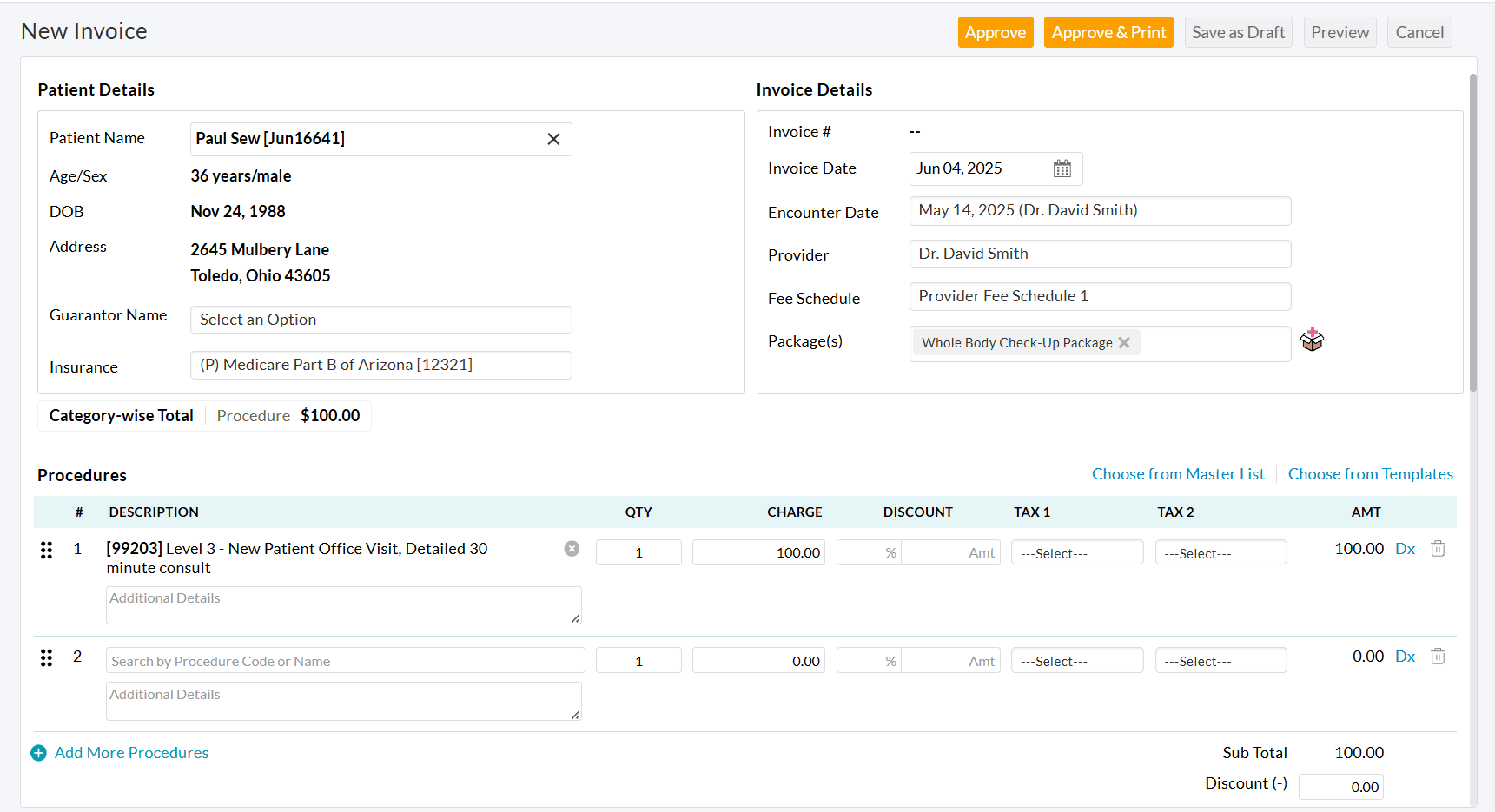Delete procedure row 2 with trash icon

[x=1438, y=657]
